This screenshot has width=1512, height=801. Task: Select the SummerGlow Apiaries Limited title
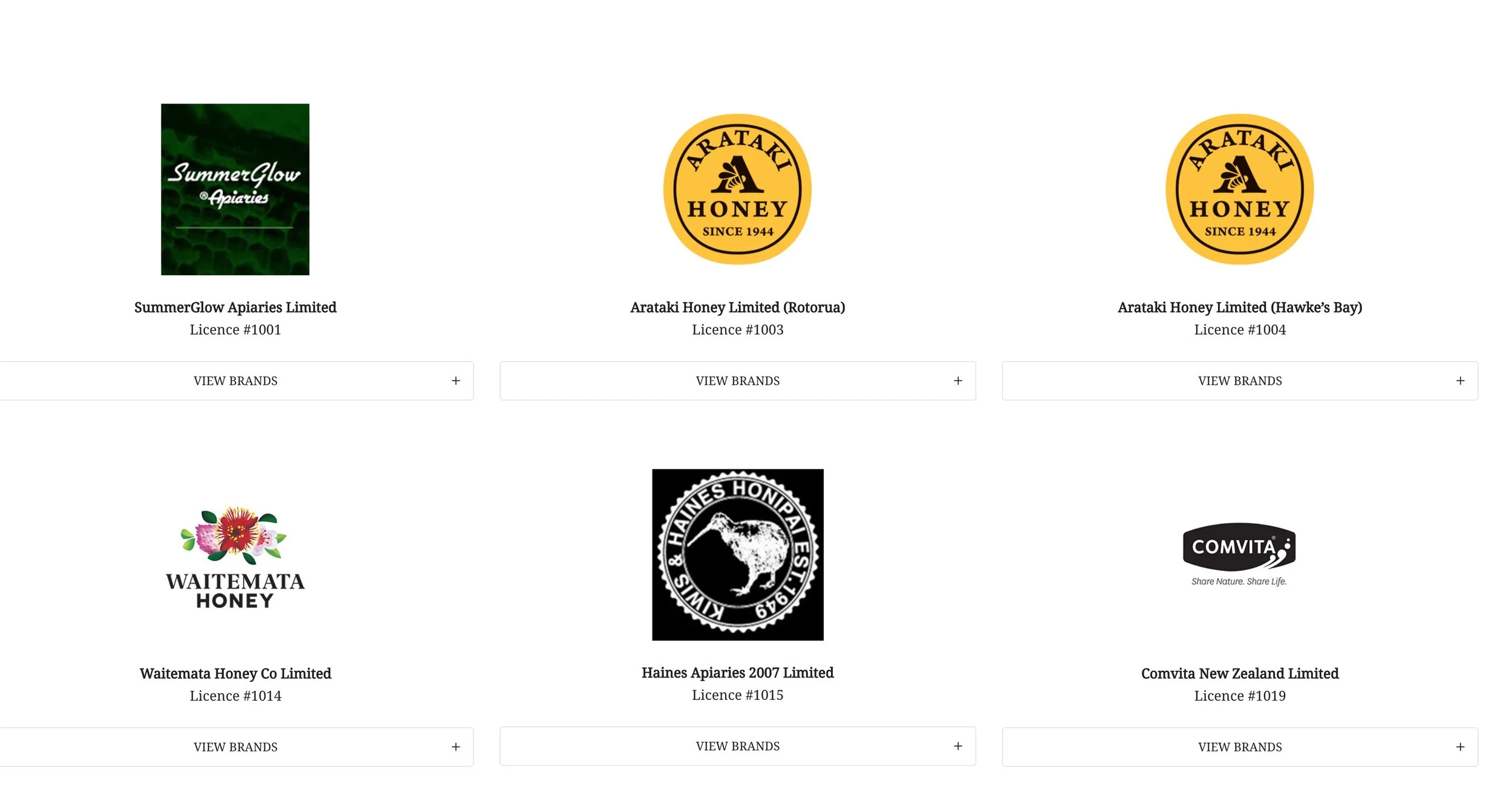[235, 307]
